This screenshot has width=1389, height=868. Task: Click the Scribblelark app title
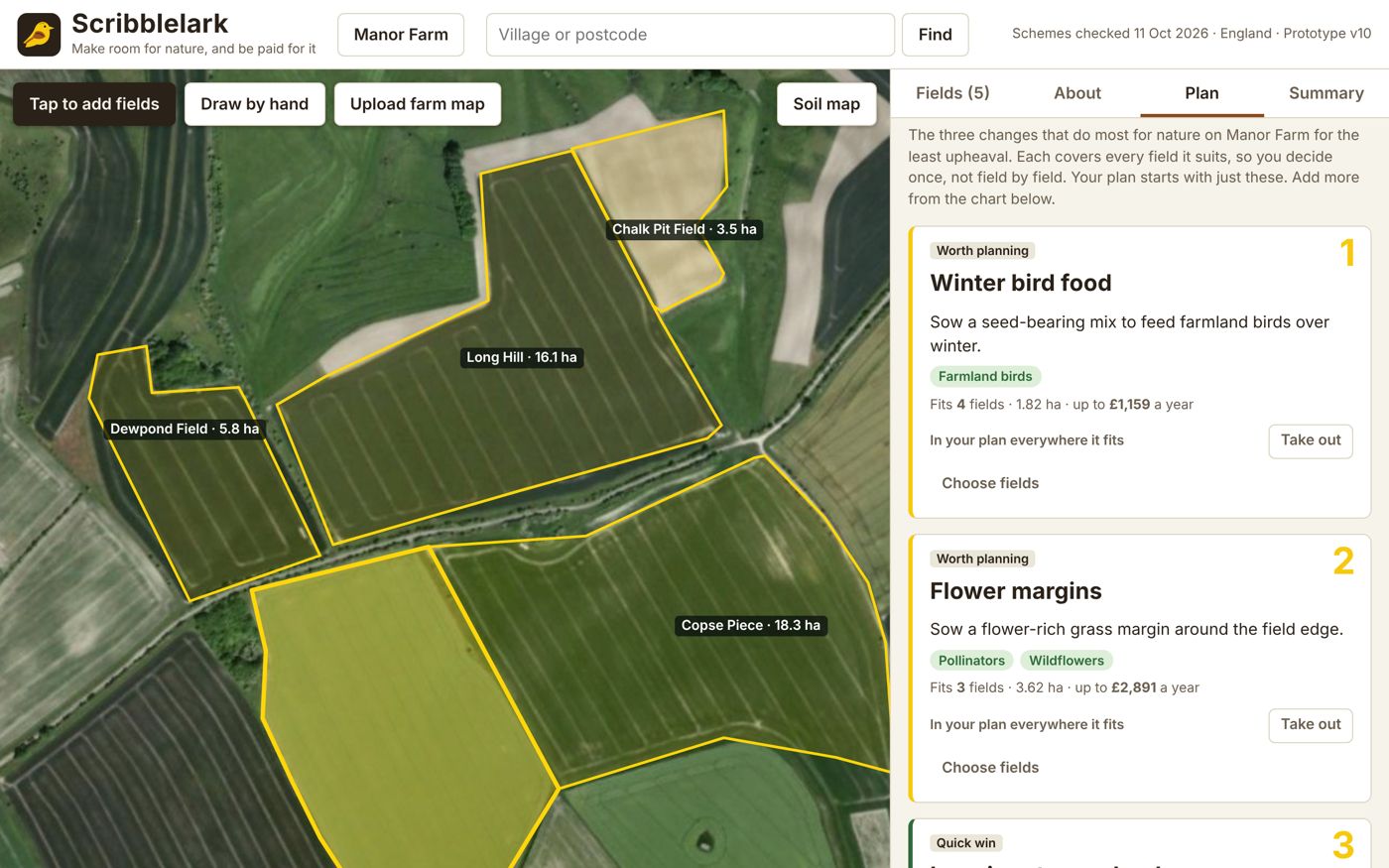[x=150, y=24]
